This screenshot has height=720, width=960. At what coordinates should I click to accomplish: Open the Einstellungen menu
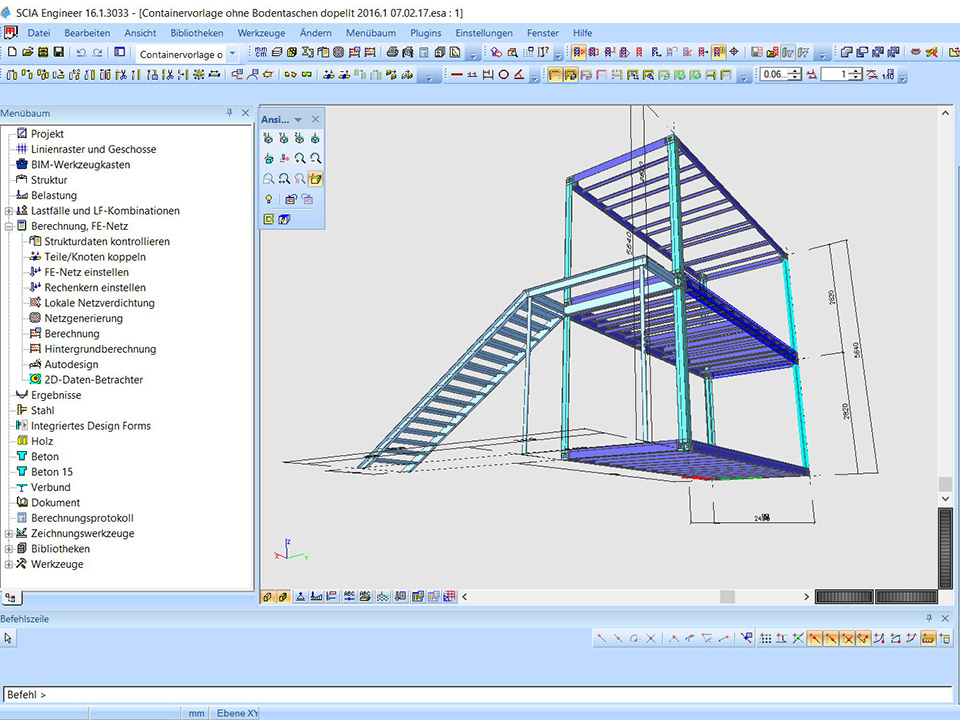tap(484, 33)
